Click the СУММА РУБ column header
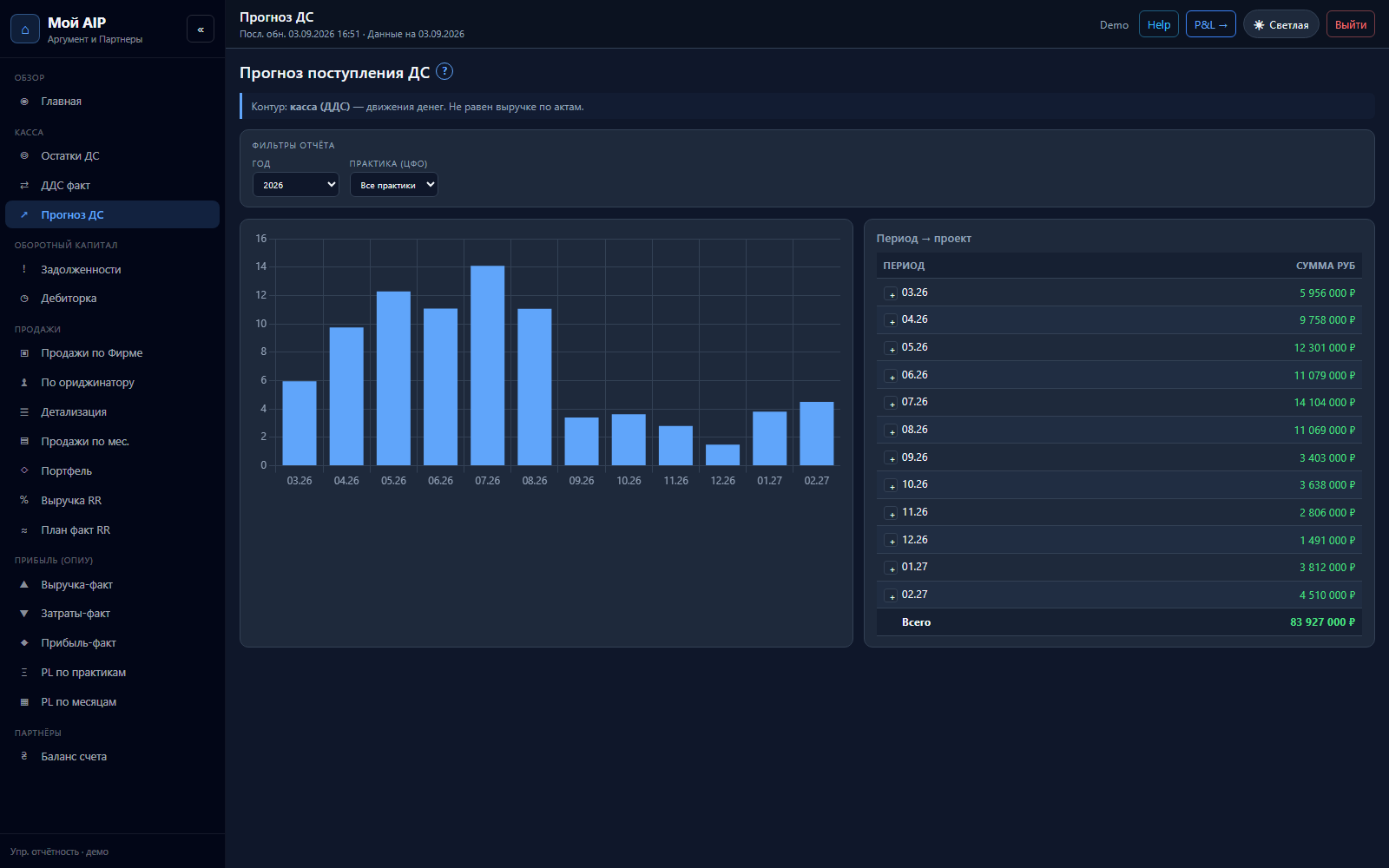 [x=1326, y=266]
